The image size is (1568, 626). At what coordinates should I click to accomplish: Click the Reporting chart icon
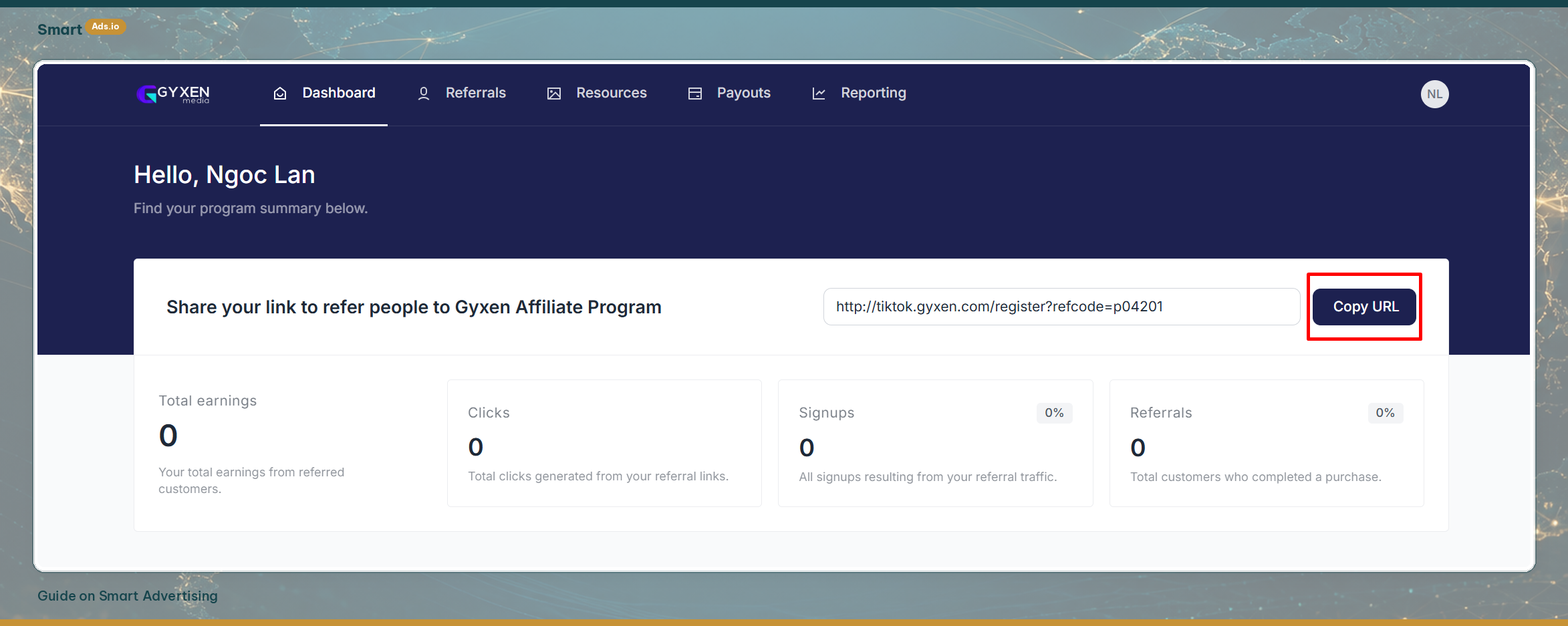pos(819,94)
